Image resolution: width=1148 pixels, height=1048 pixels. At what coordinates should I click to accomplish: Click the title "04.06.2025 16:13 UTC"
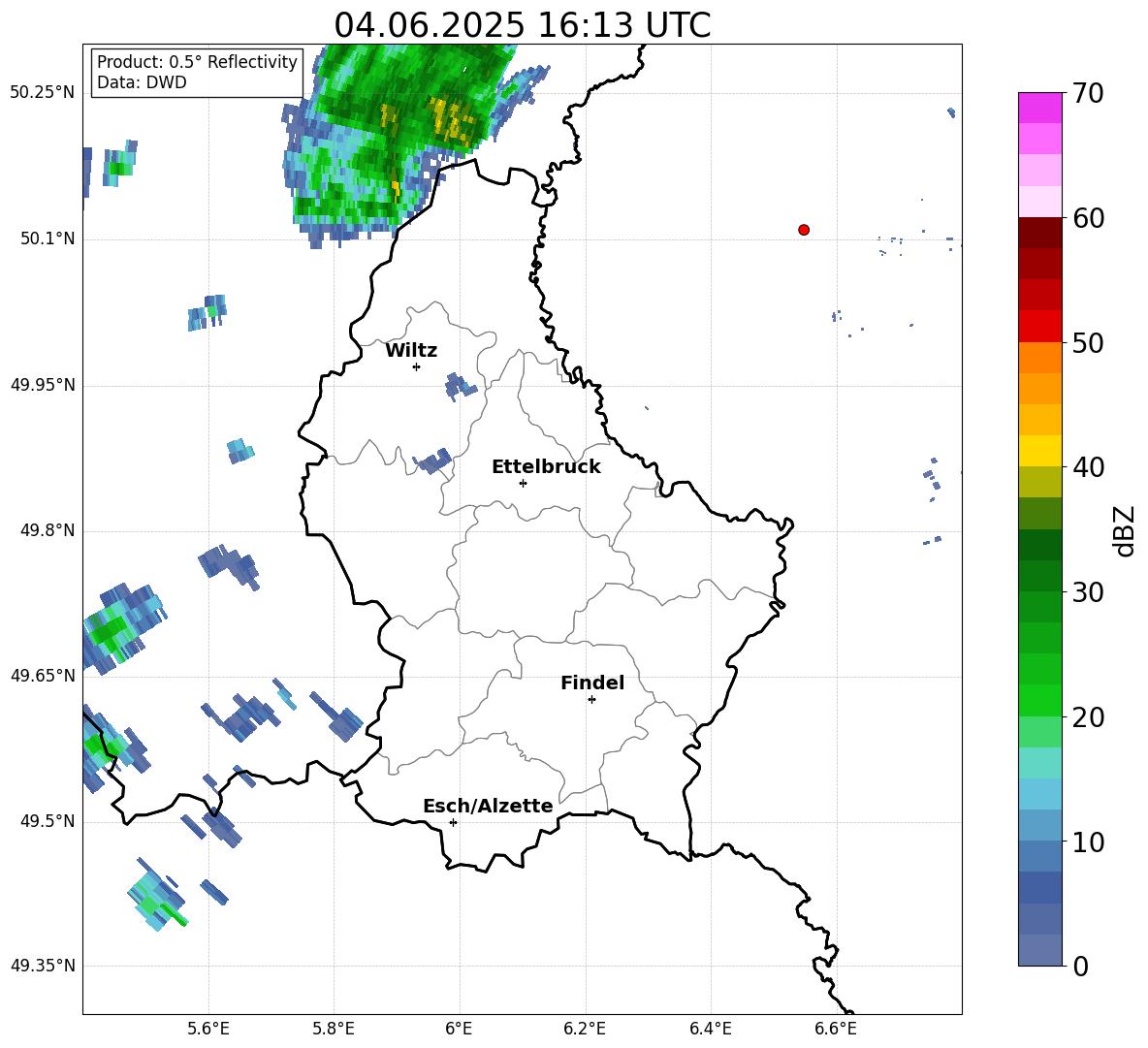[522, 25]
